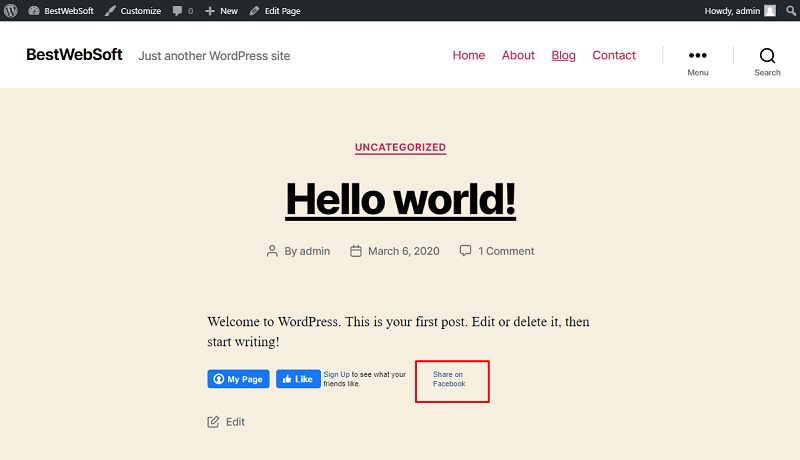Open the Uncategorized category link

(401, 147)
